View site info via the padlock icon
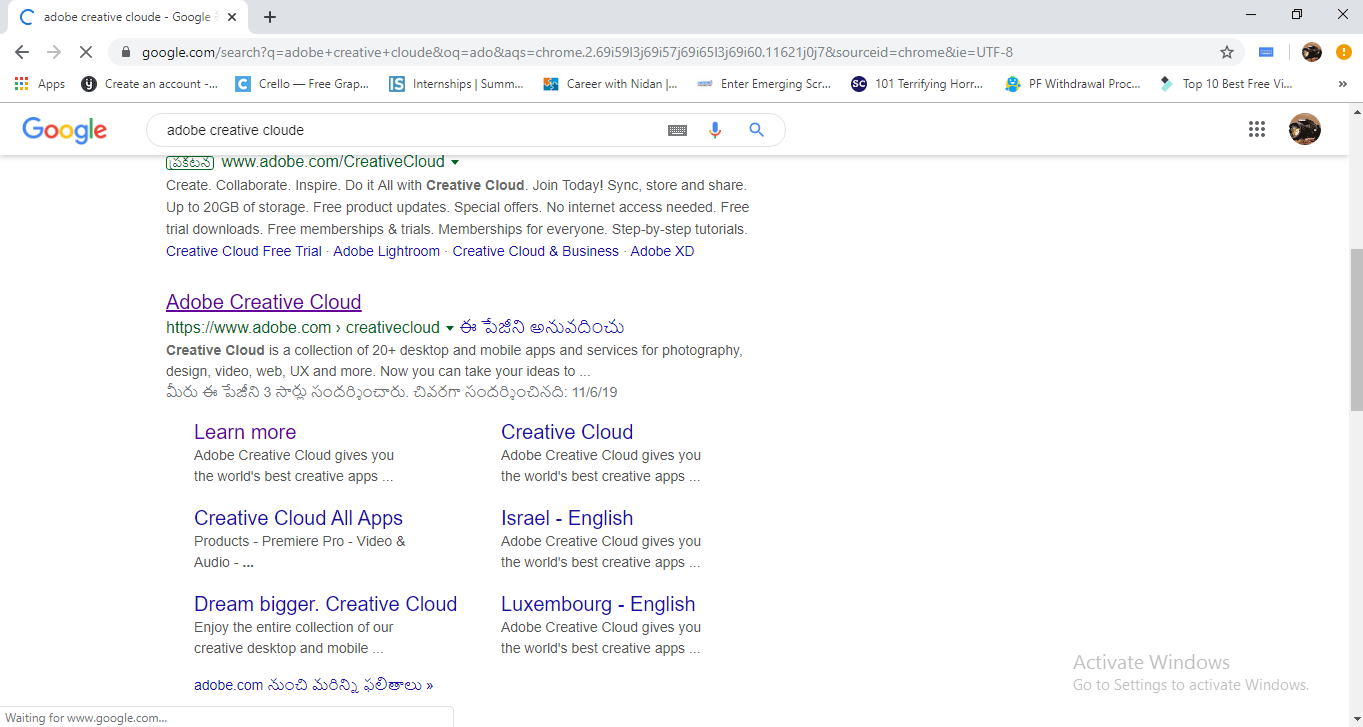The width and height of the screenshot is (1363, 727). [126, 51]
